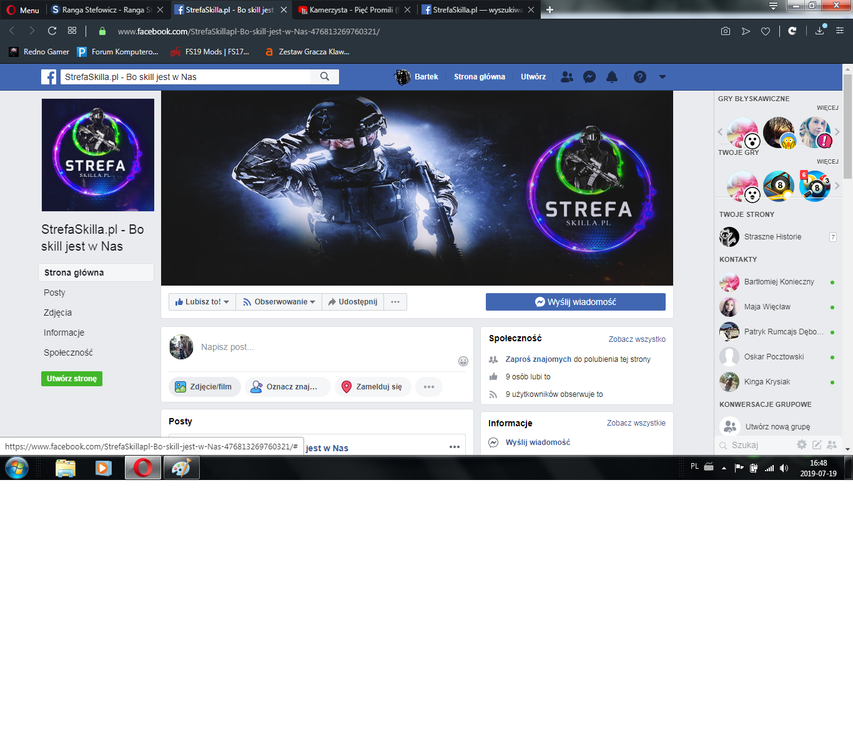Click the Udostępnij share button
The width and height of the screenshot is (853, 750).
point(353,302)
